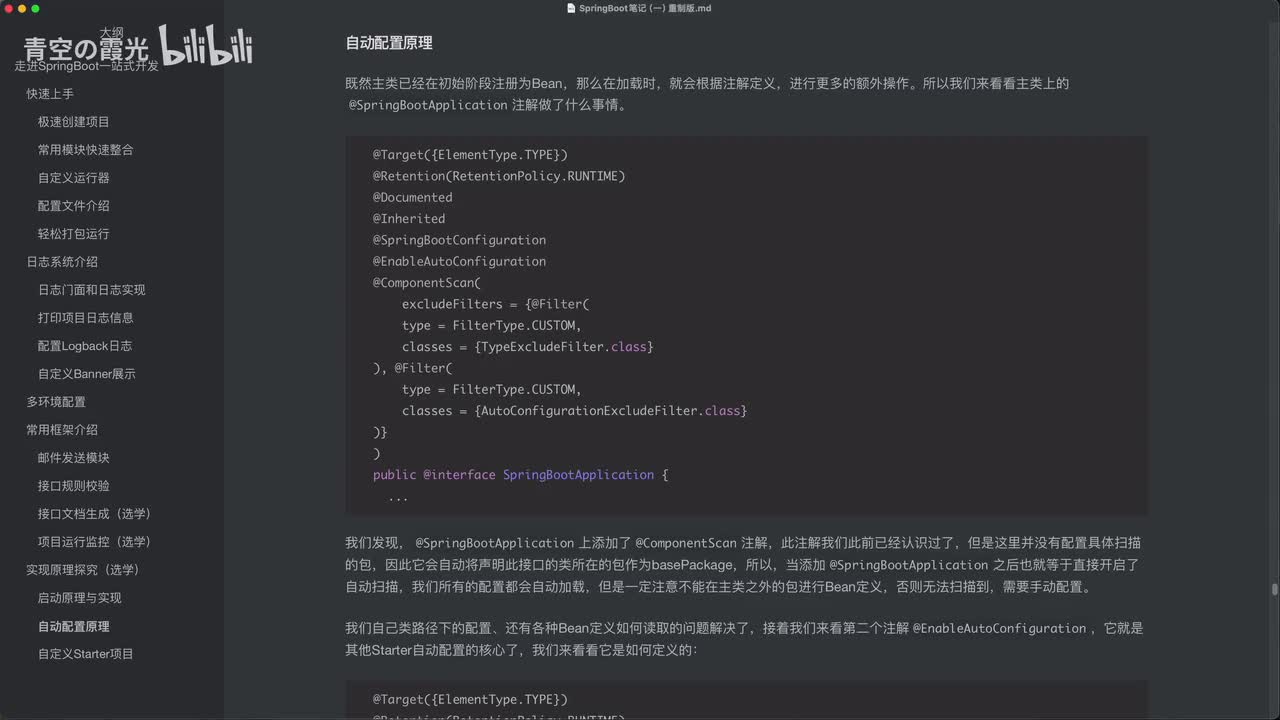Click the vertical scrollbar thumb on the right

point(1274,589)
